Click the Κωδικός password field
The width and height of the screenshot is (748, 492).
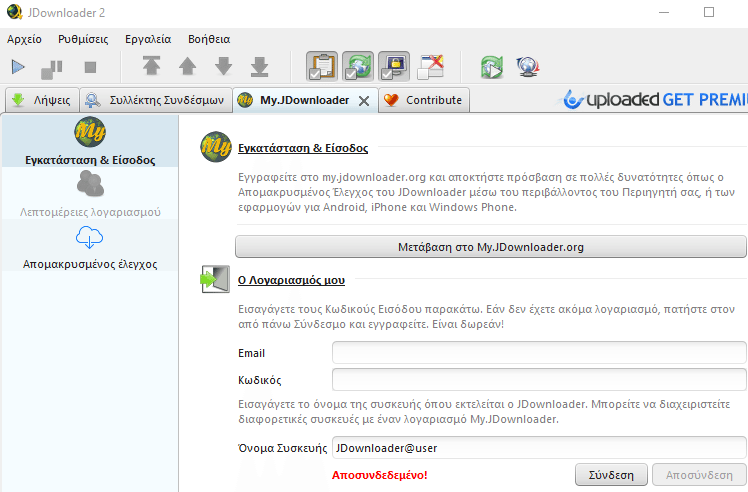[x=539, y=379]
